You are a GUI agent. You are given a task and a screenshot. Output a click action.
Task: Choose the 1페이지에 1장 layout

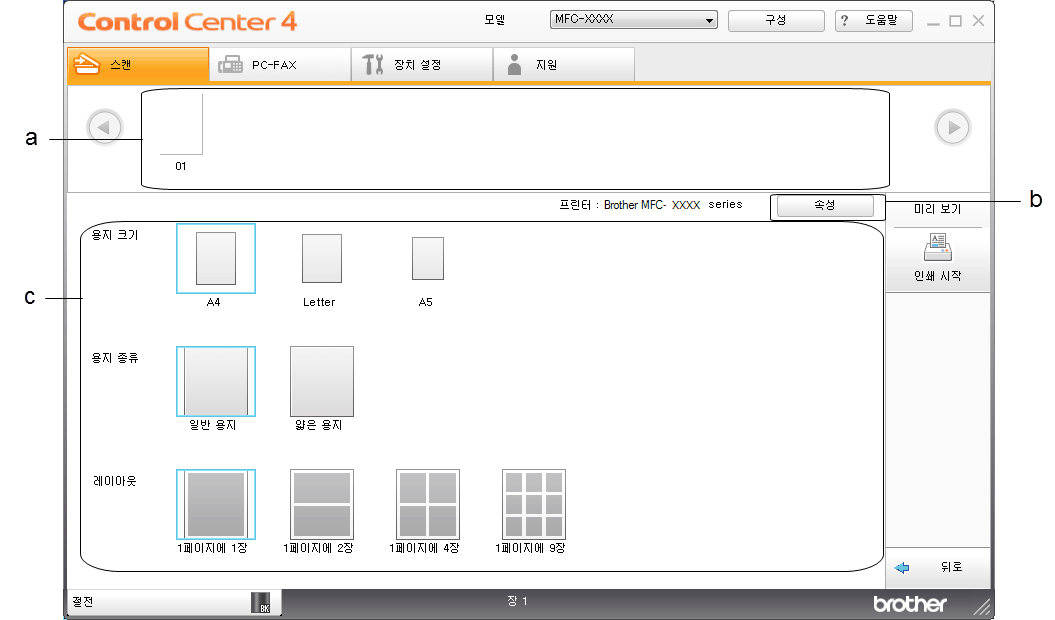(215, 504)
